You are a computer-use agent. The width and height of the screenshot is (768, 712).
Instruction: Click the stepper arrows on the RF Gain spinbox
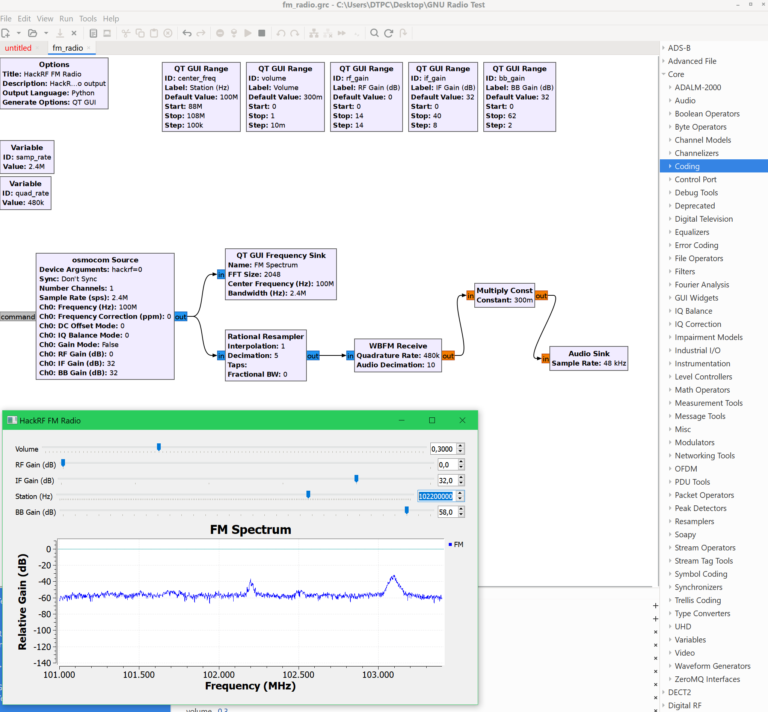click(x=461, y=465)
